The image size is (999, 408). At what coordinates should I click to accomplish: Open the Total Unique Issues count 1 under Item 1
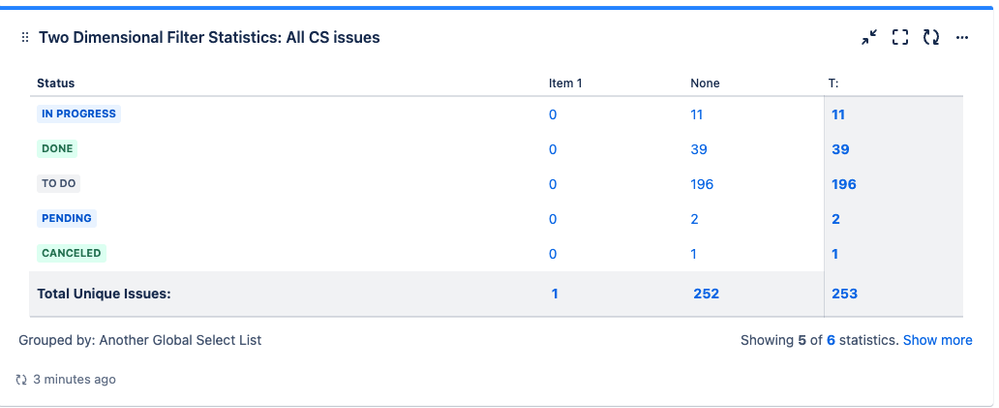[x=555, y=294]
